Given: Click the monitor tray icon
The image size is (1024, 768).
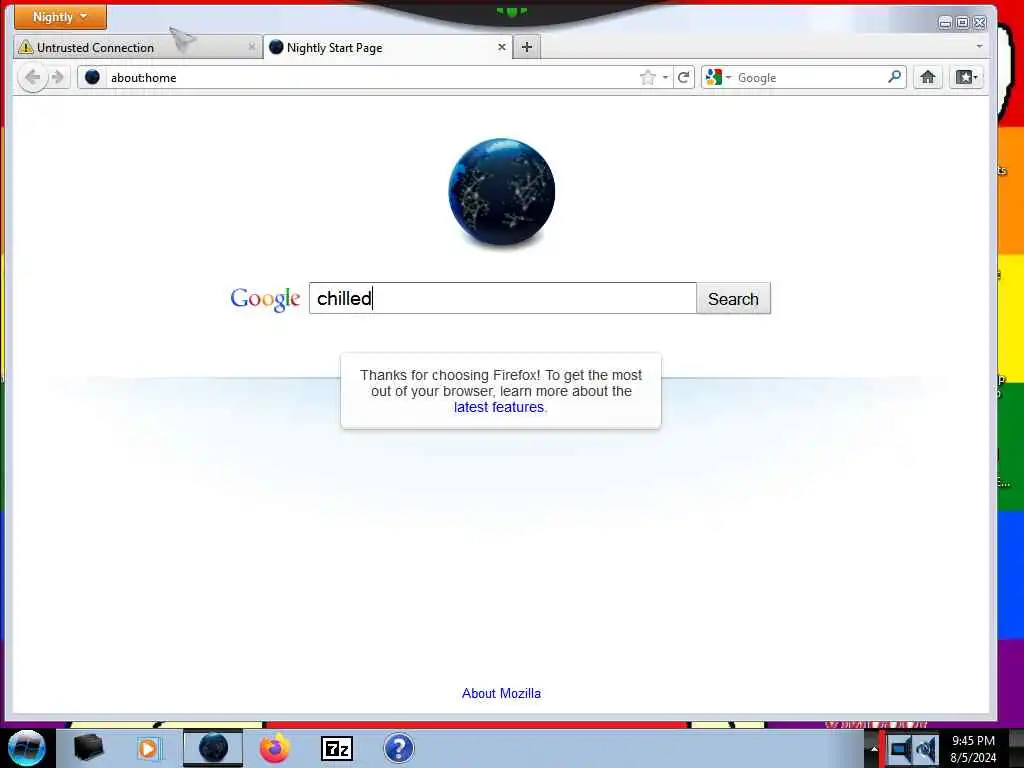Looking at the screenshot, I should click(900, 749).
